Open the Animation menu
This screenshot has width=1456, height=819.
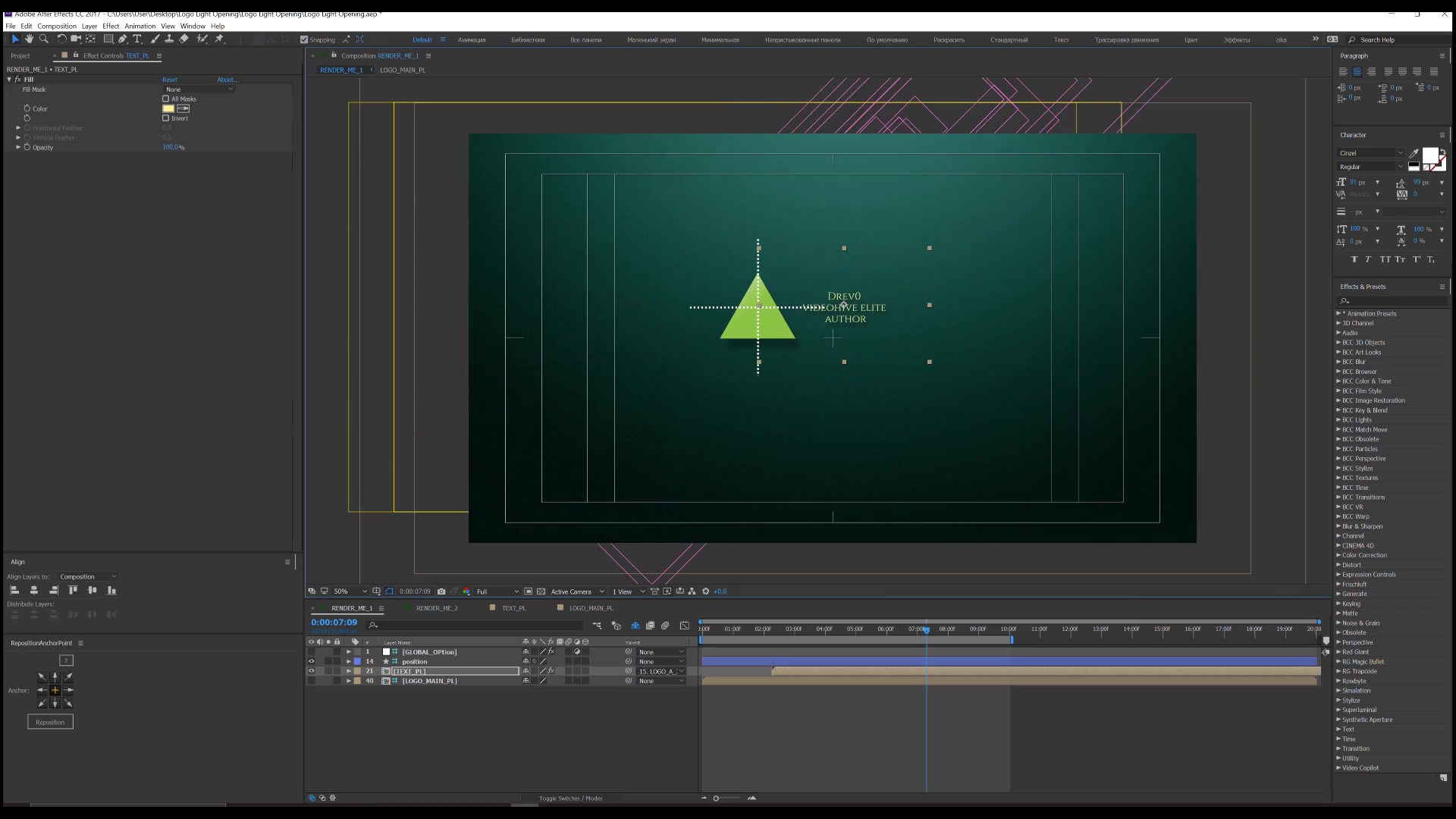pyautogui.click(x=140, y=26)
